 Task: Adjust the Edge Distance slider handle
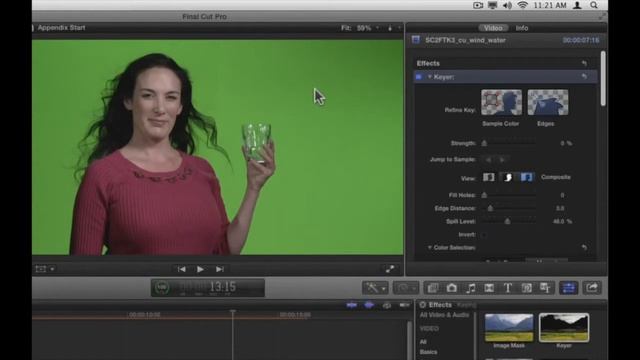[490, 208]
